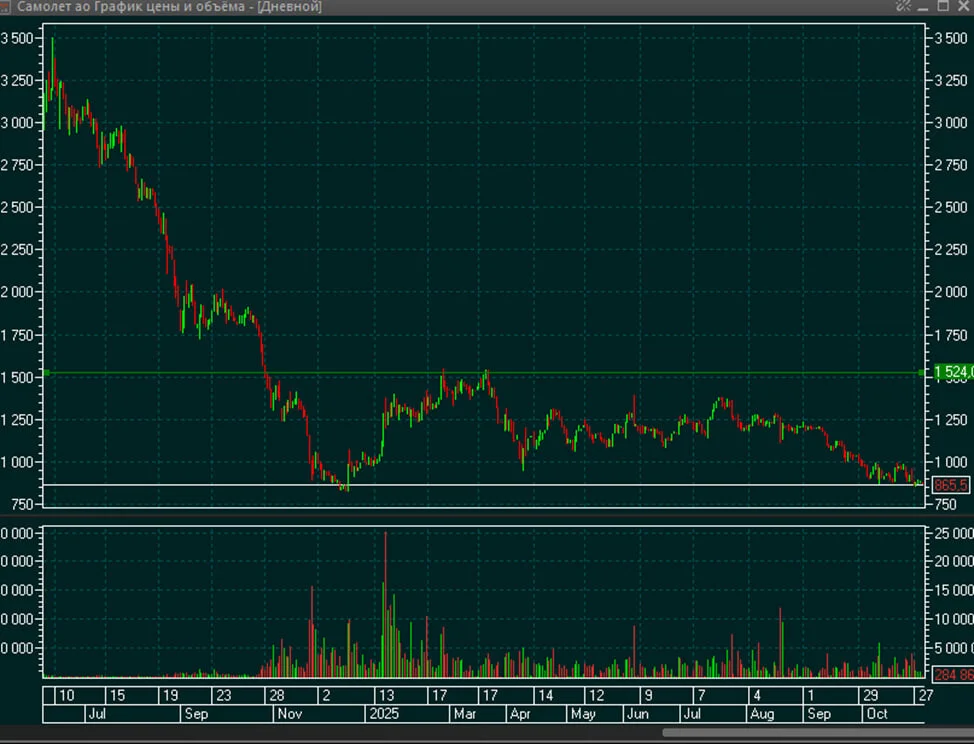Select the green 1 524 price level label
Viewport: 974px width, 744px height.
point(954,372)
